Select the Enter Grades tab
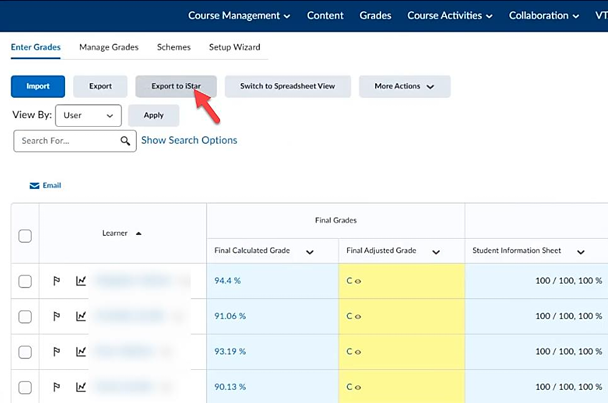The height and width of the screenshot is (403, 608). point(36,47)
